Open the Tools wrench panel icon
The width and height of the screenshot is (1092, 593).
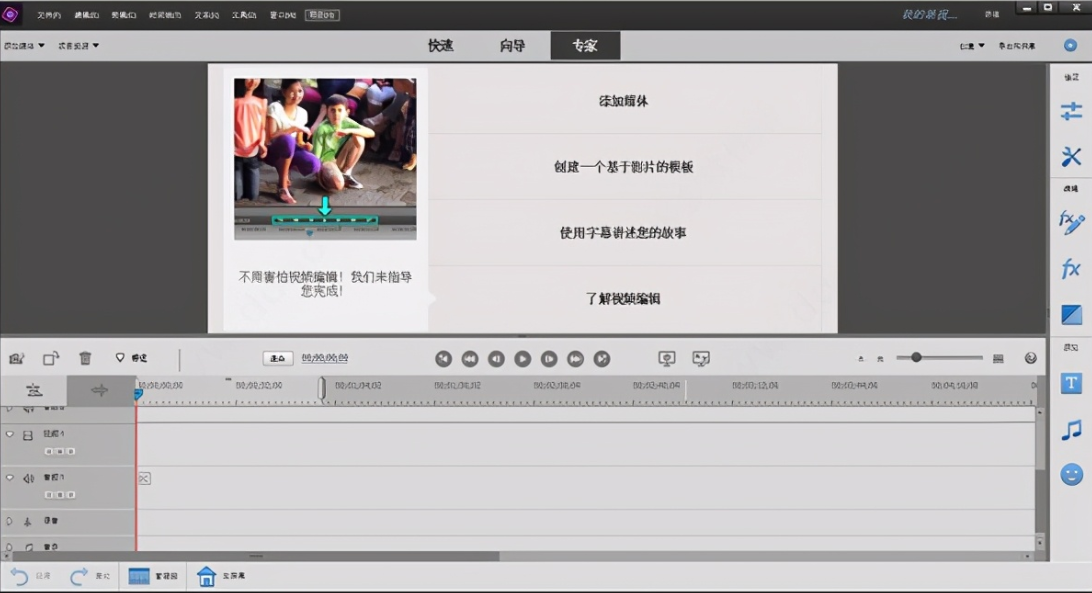[1071, 157]
